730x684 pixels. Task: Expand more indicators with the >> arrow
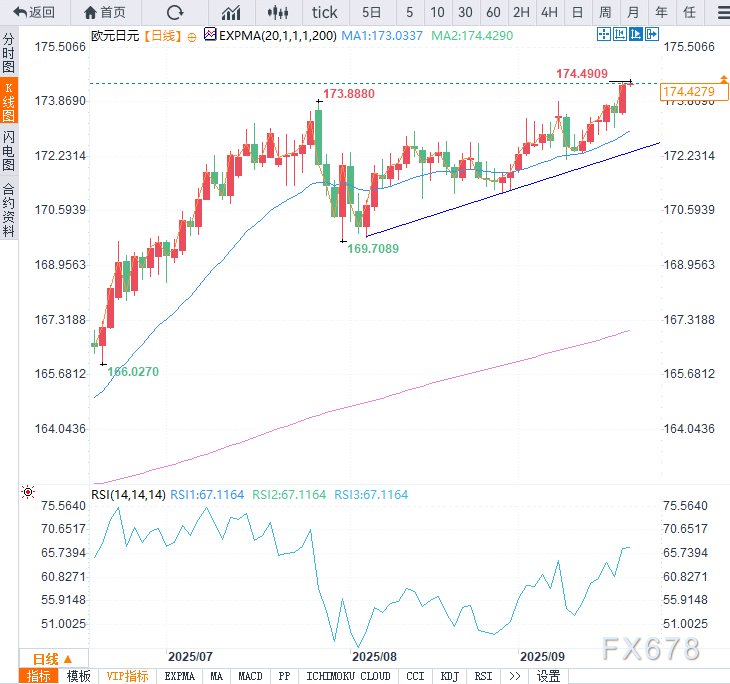514,676
